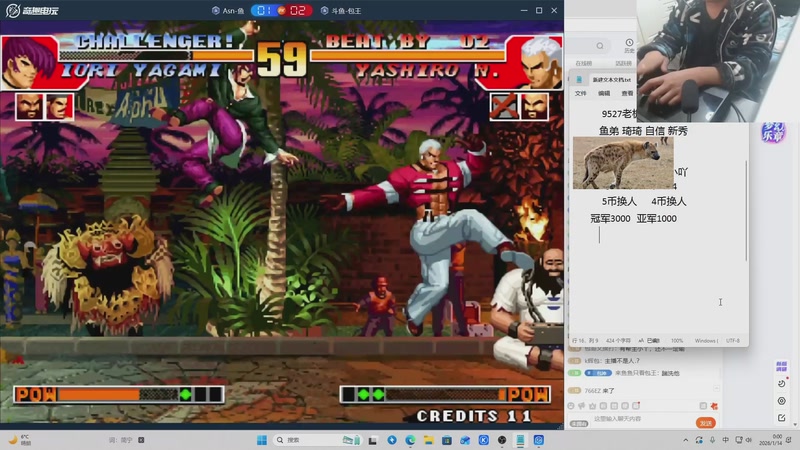Collapse the chat panel using the up-arrow button

[x=717, y=389]
